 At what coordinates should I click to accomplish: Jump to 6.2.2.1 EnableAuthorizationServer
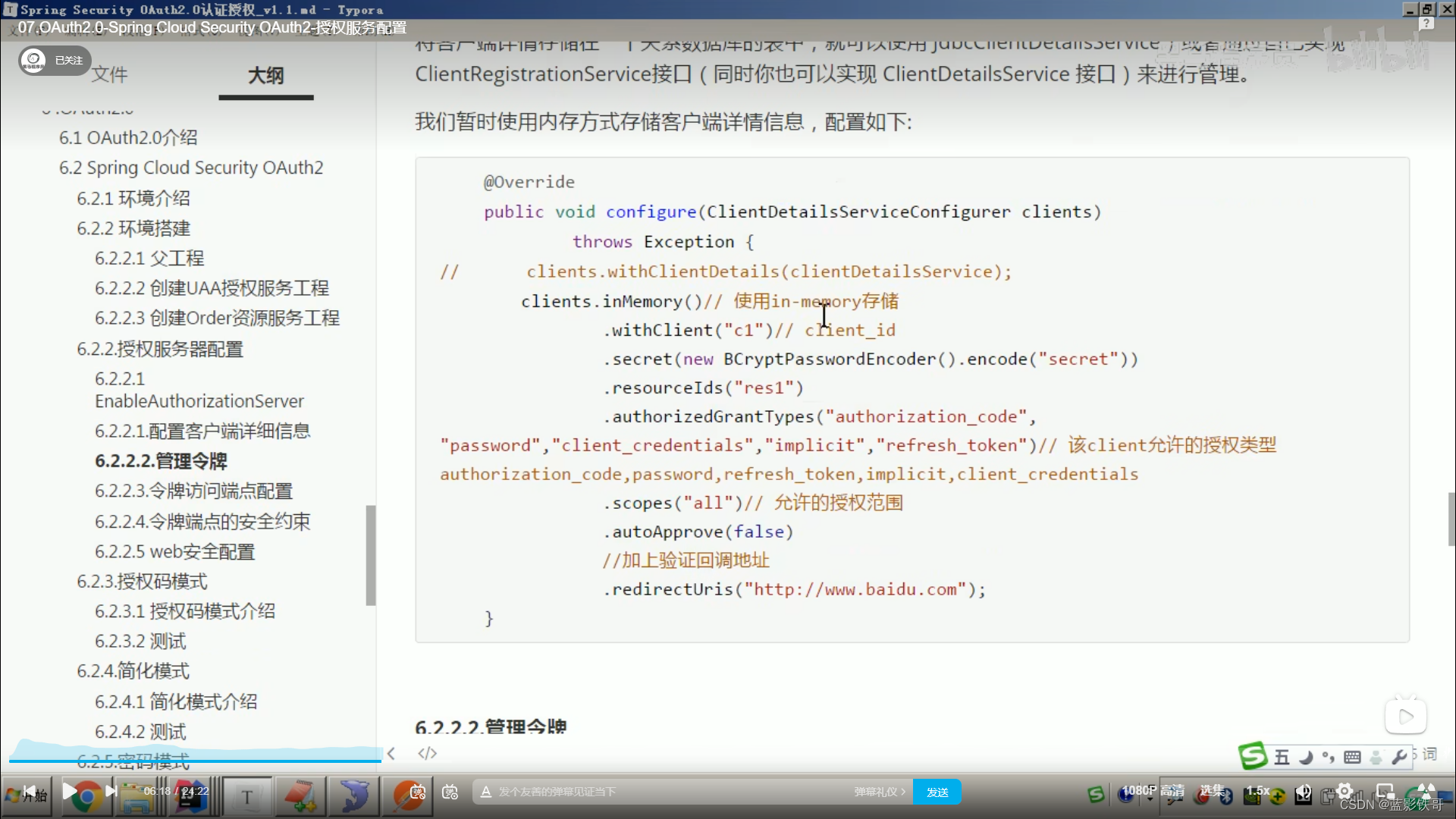(199, 390)
